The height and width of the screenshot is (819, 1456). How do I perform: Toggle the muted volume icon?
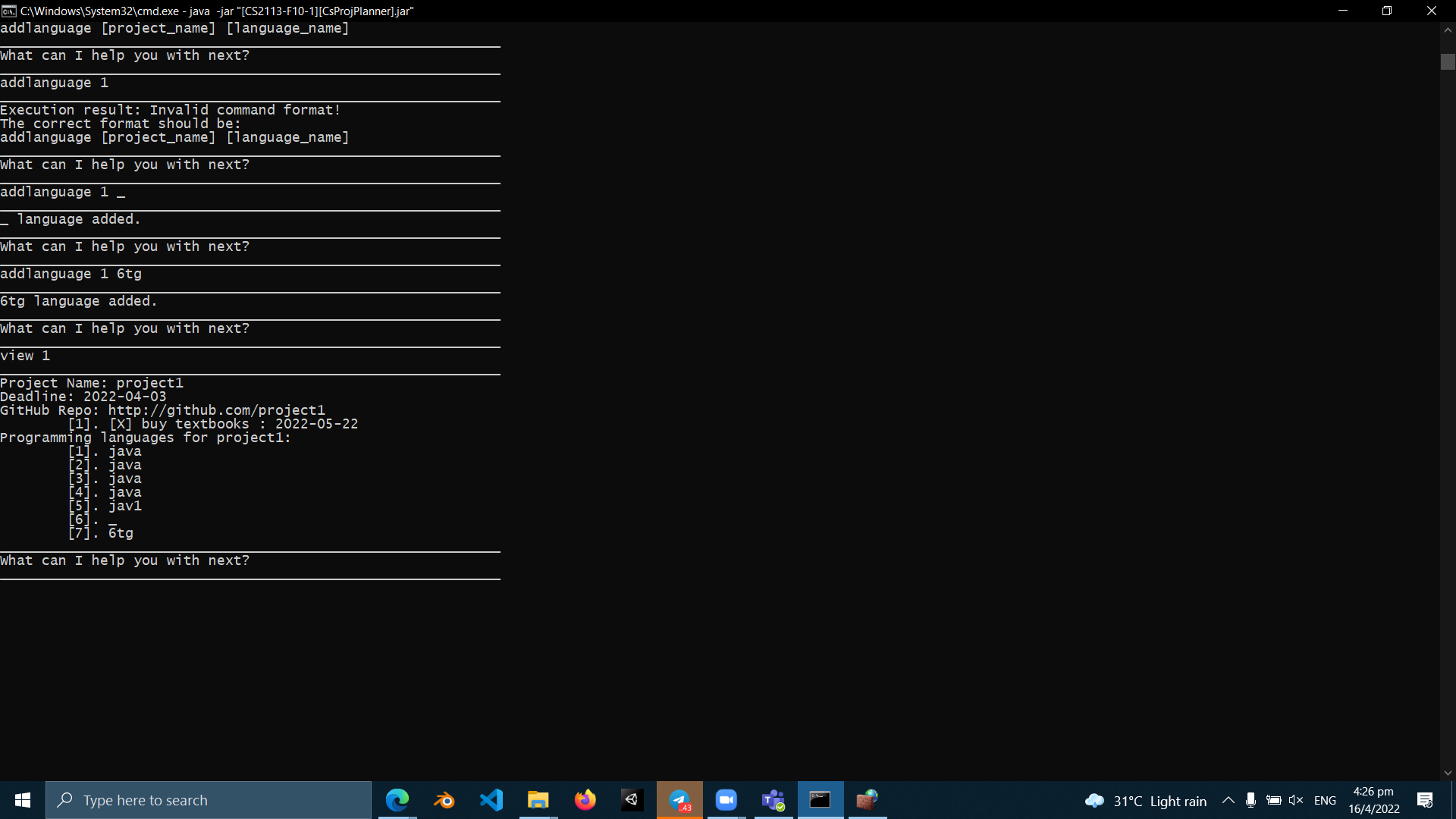coord(1296,800)
